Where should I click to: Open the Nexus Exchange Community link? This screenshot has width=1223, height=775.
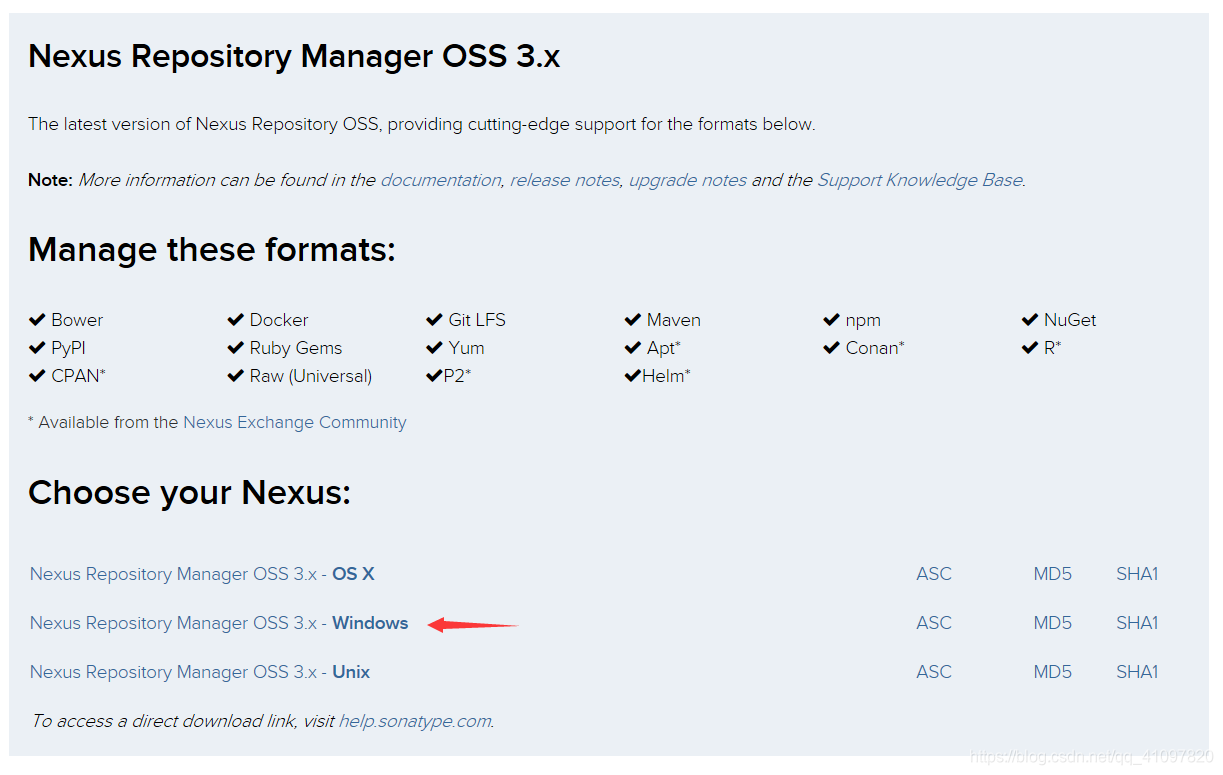pos(294,422)
